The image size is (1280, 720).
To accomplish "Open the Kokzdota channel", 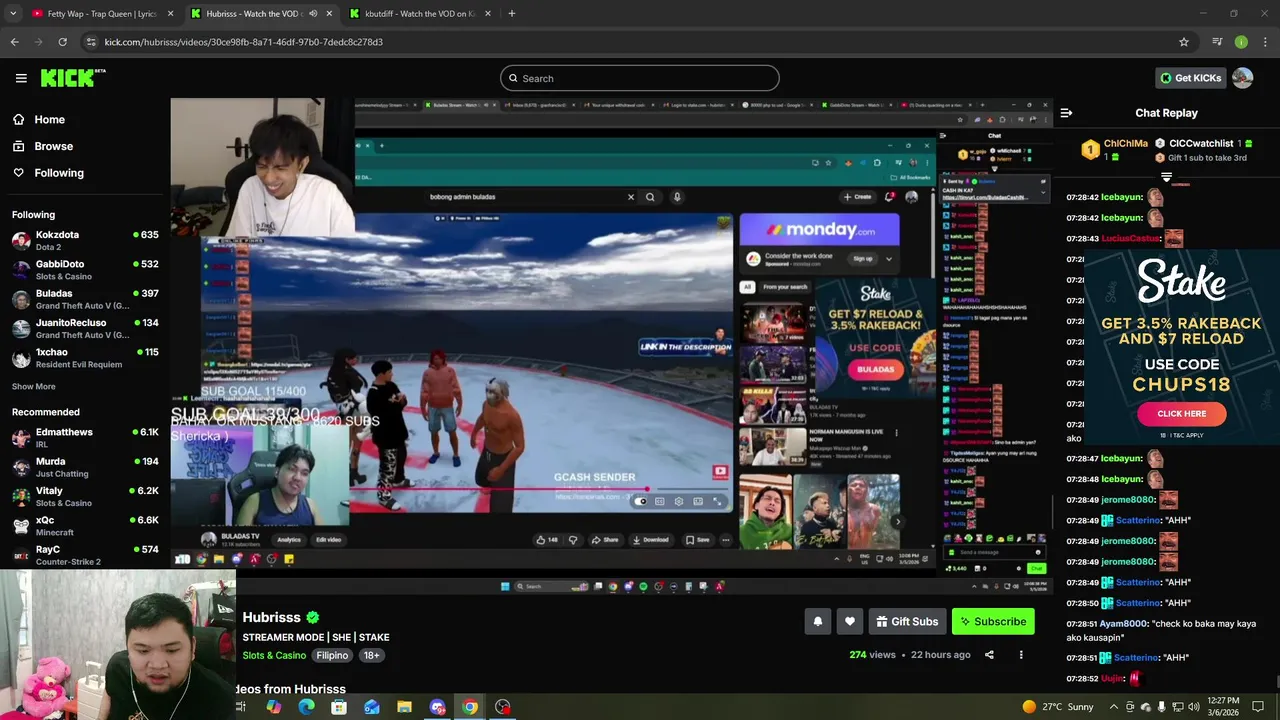I will [x=85, y=240].
